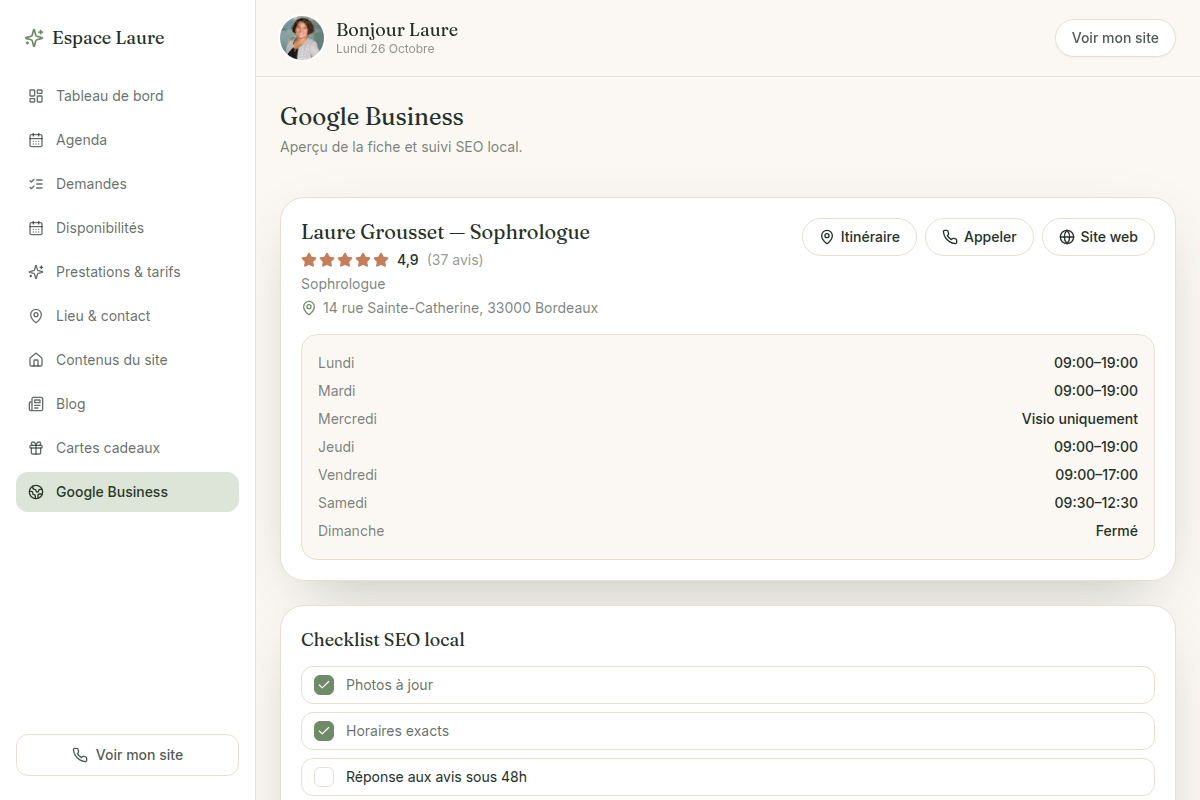
Task: Select the Blog menu entry
Action: point(127,404)
